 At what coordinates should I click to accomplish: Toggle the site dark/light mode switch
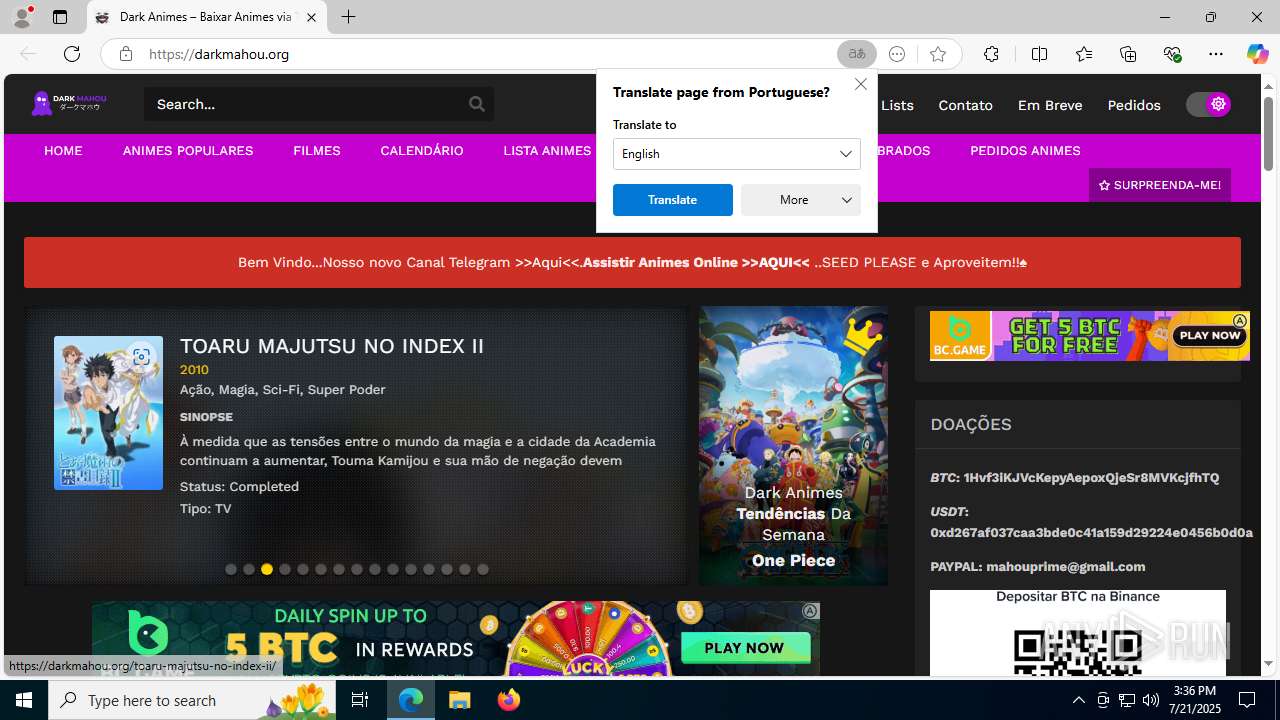pyautogui.click(x=1208, y=104)
